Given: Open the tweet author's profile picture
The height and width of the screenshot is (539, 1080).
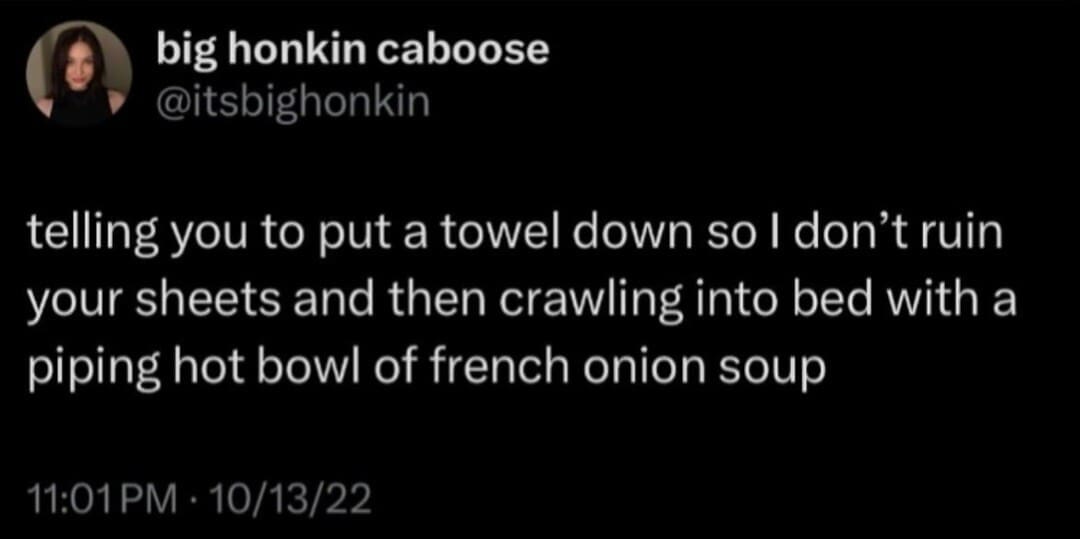Looking at the screenshot, I should (79, 74).
